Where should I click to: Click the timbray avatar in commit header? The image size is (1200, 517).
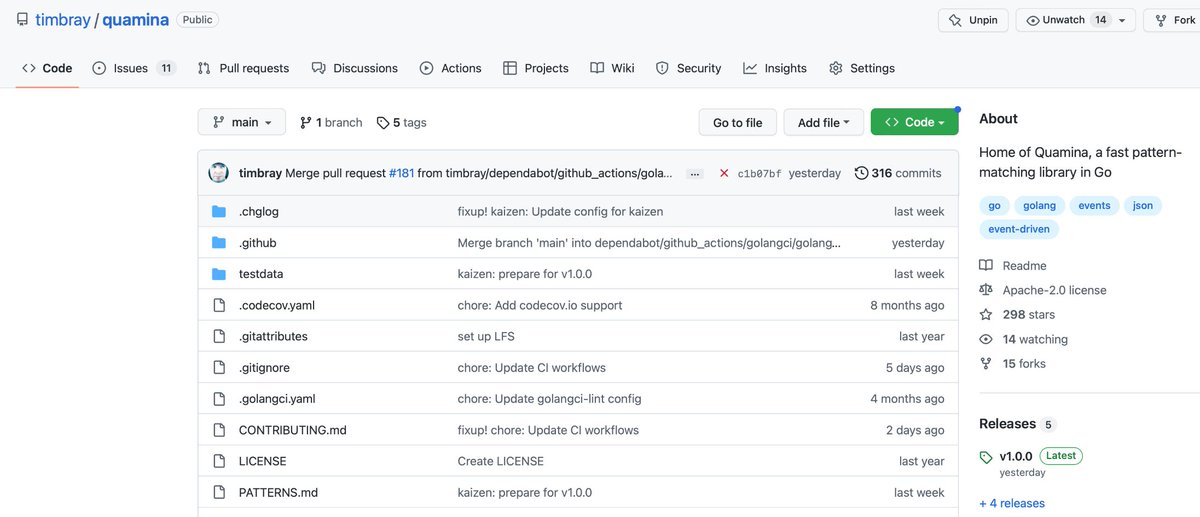[x=218, y=173]
